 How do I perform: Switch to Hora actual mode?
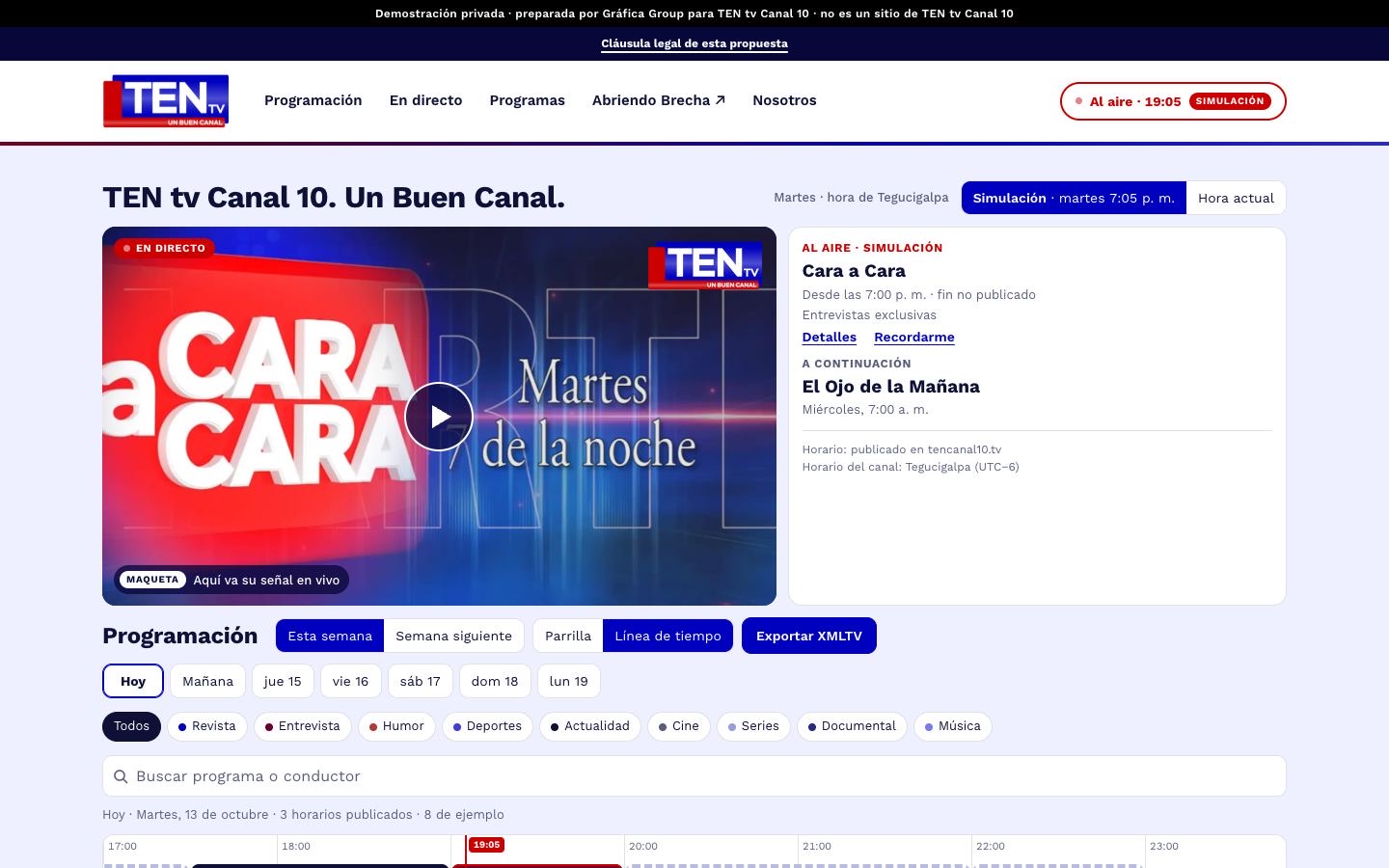1236,198
